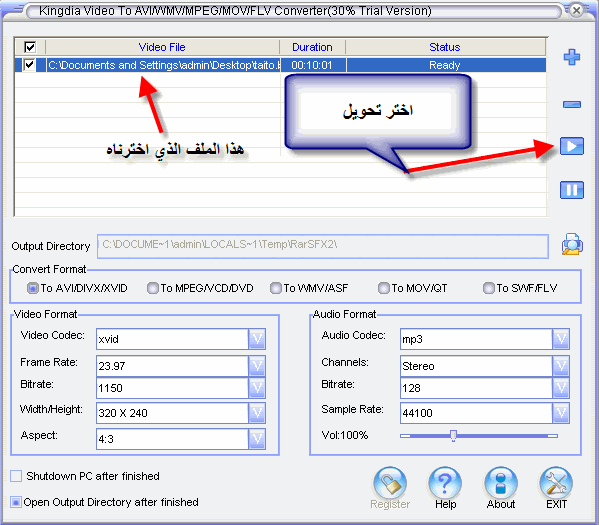Open the video Bitrate 1150 dropdown
This screenshot has height=525, width=599.
(257, 388)
